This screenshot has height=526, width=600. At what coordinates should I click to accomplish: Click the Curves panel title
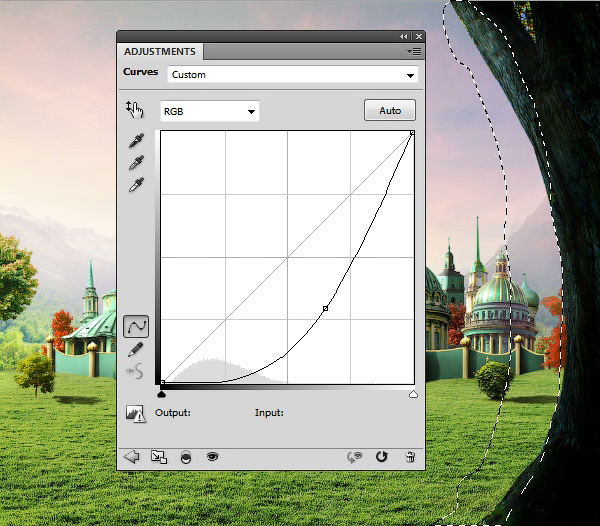click(140, 72)
